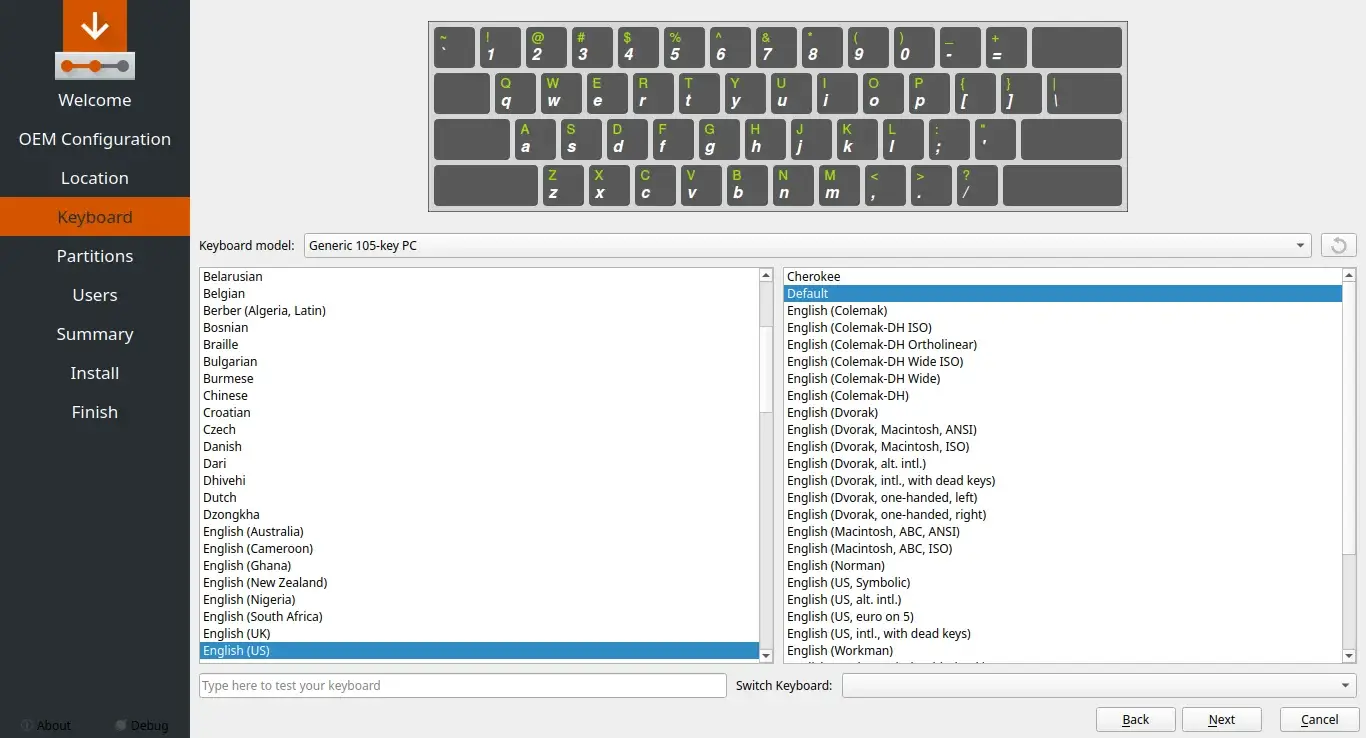Proceed with the Next button
The width and height of the screenshot is (1366, 738).
point(1222,719)
